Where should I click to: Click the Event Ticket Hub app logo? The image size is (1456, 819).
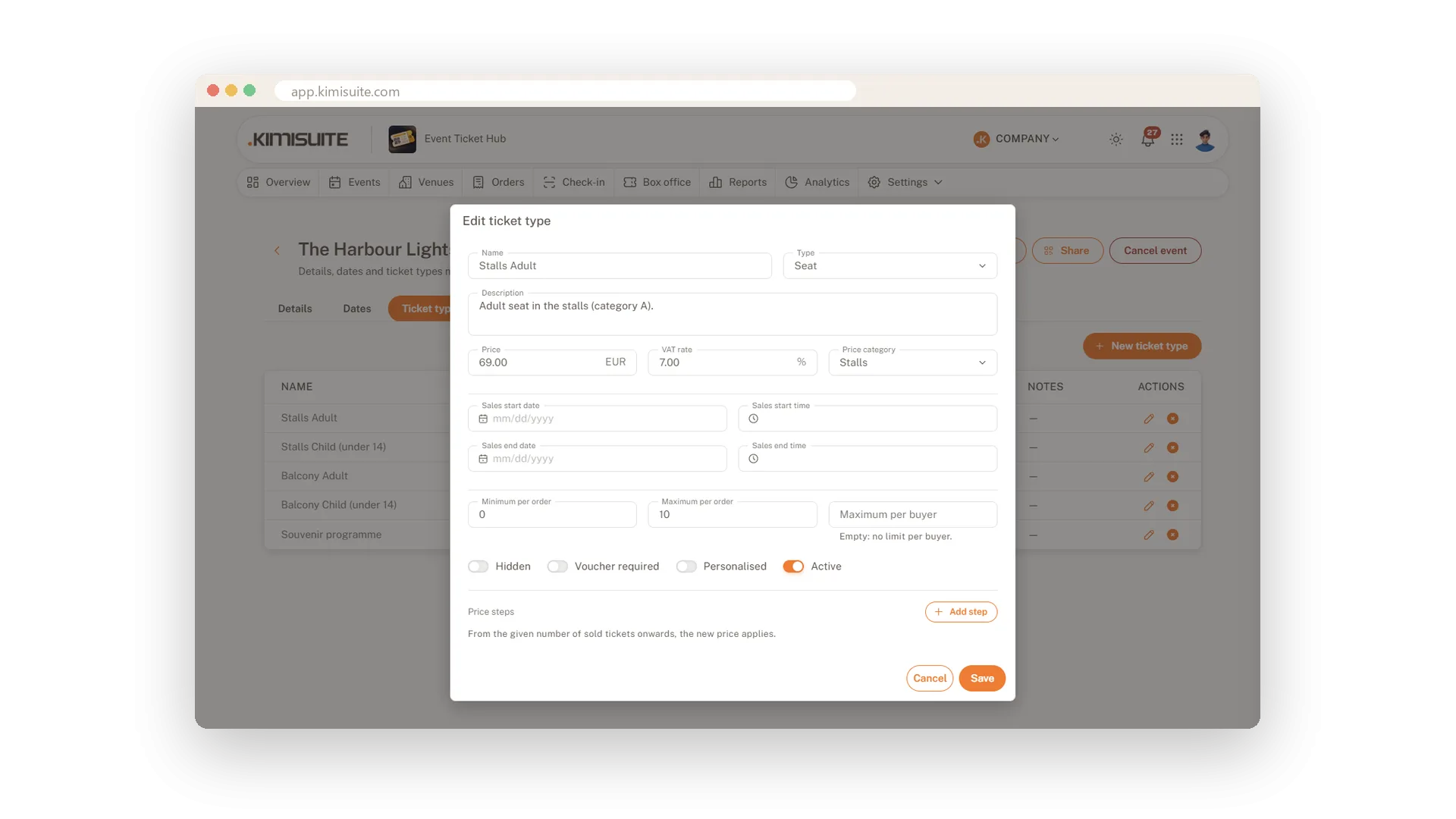(402, 139)
